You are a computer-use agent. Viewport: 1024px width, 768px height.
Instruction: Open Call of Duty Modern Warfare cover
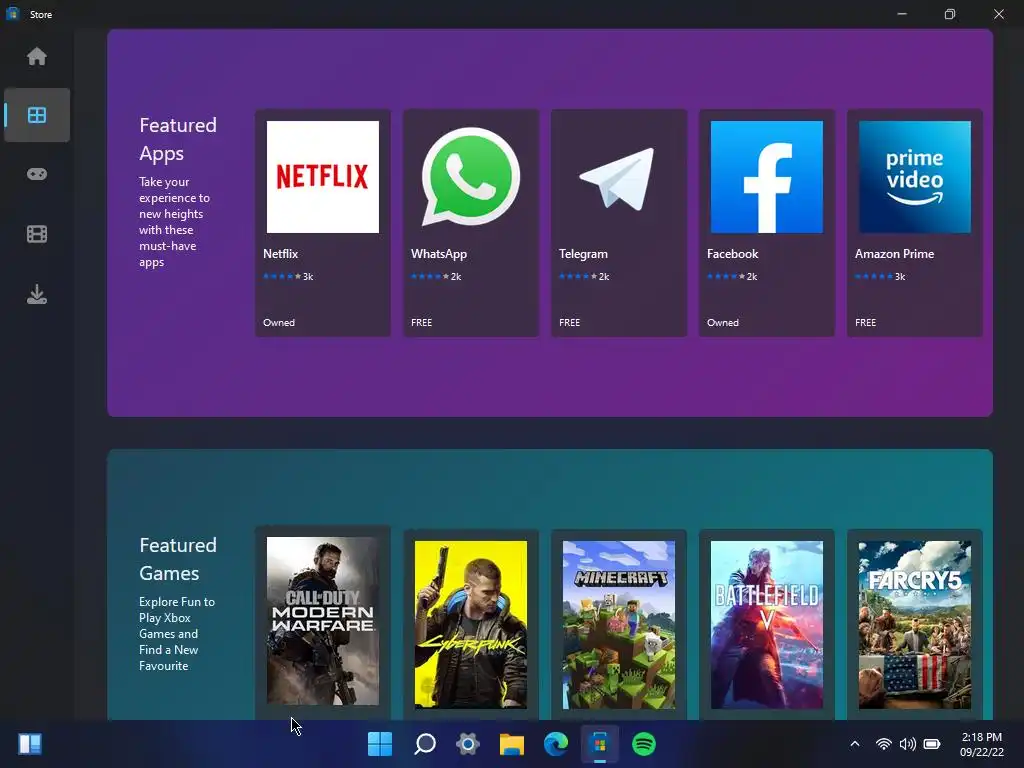pos(323,621)
